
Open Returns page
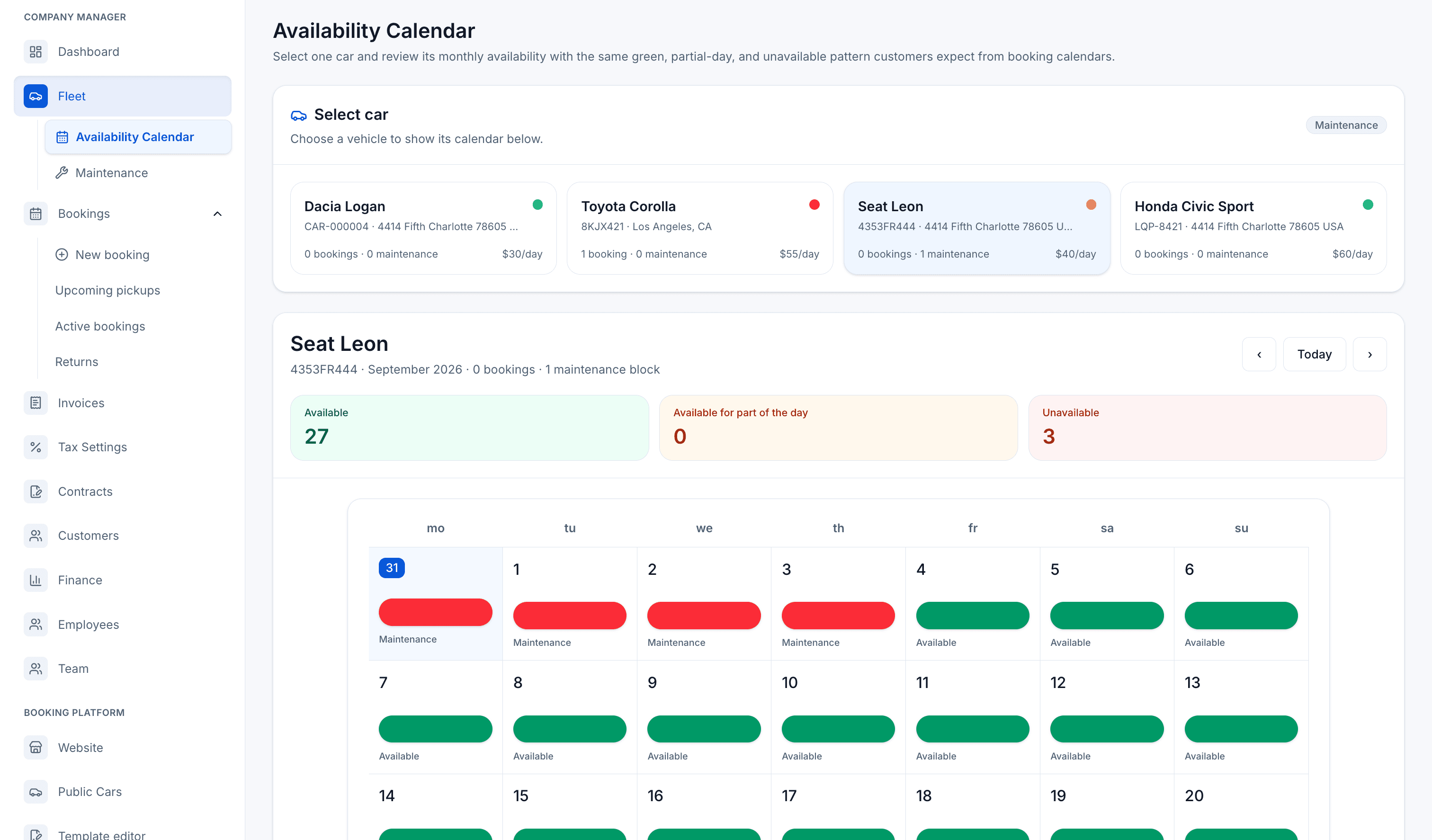[77, 362]
